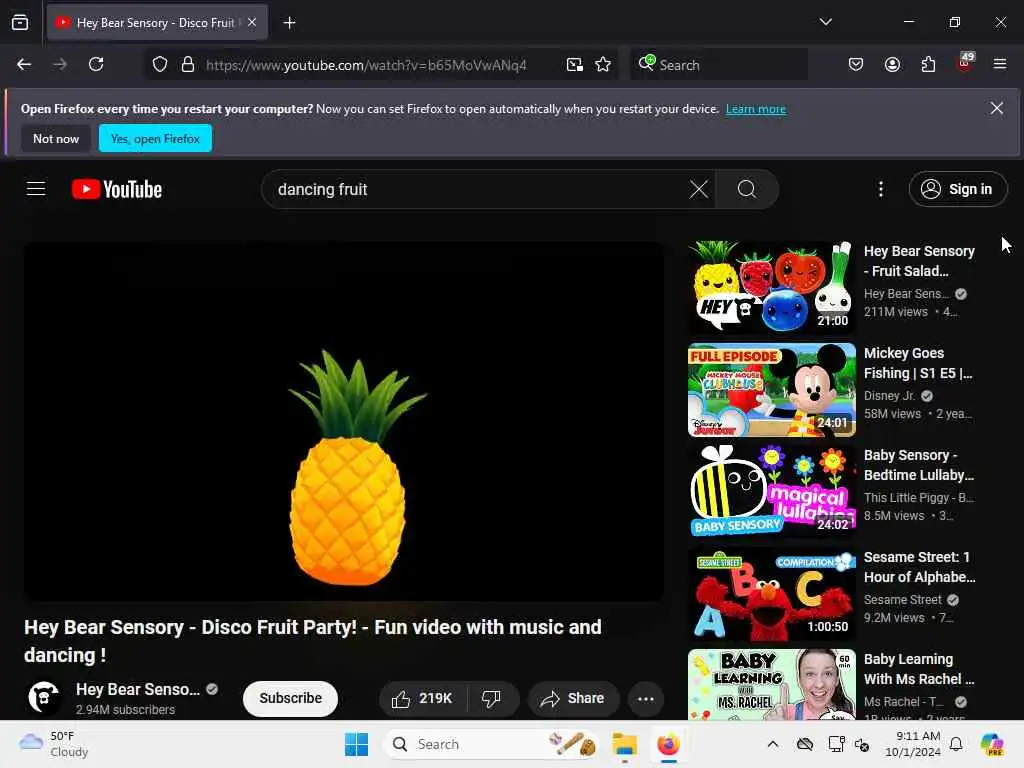Clear the YouTube search query
Image resolution: width=1024 pixels, height=768 pixels.
coord(699,189)
